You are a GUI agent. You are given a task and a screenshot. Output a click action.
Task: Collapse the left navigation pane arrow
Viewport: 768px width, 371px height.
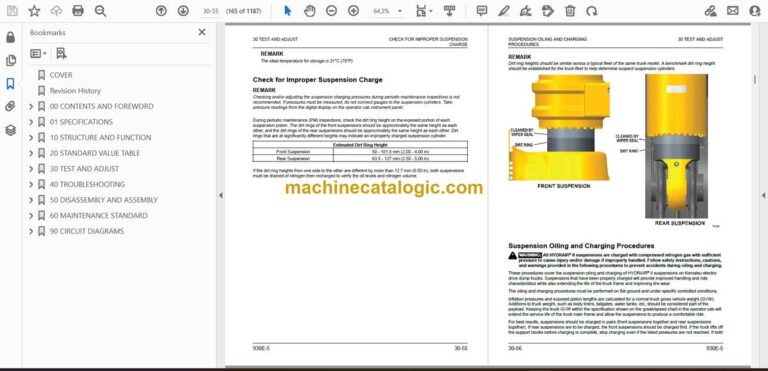220,195
